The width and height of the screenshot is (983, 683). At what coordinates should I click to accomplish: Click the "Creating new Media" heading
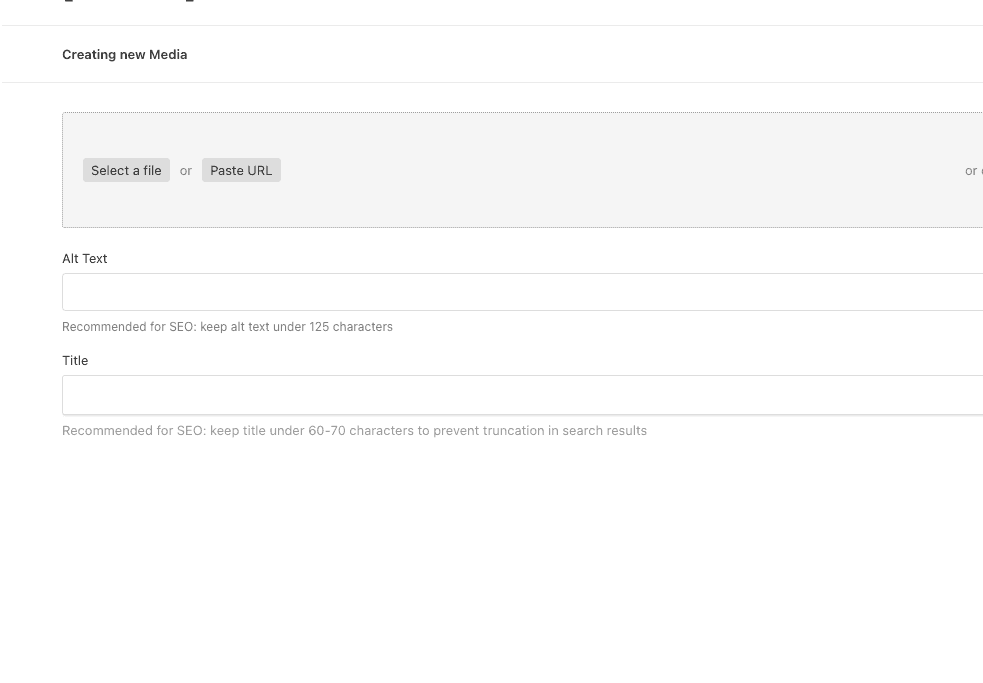pos(124,55)
